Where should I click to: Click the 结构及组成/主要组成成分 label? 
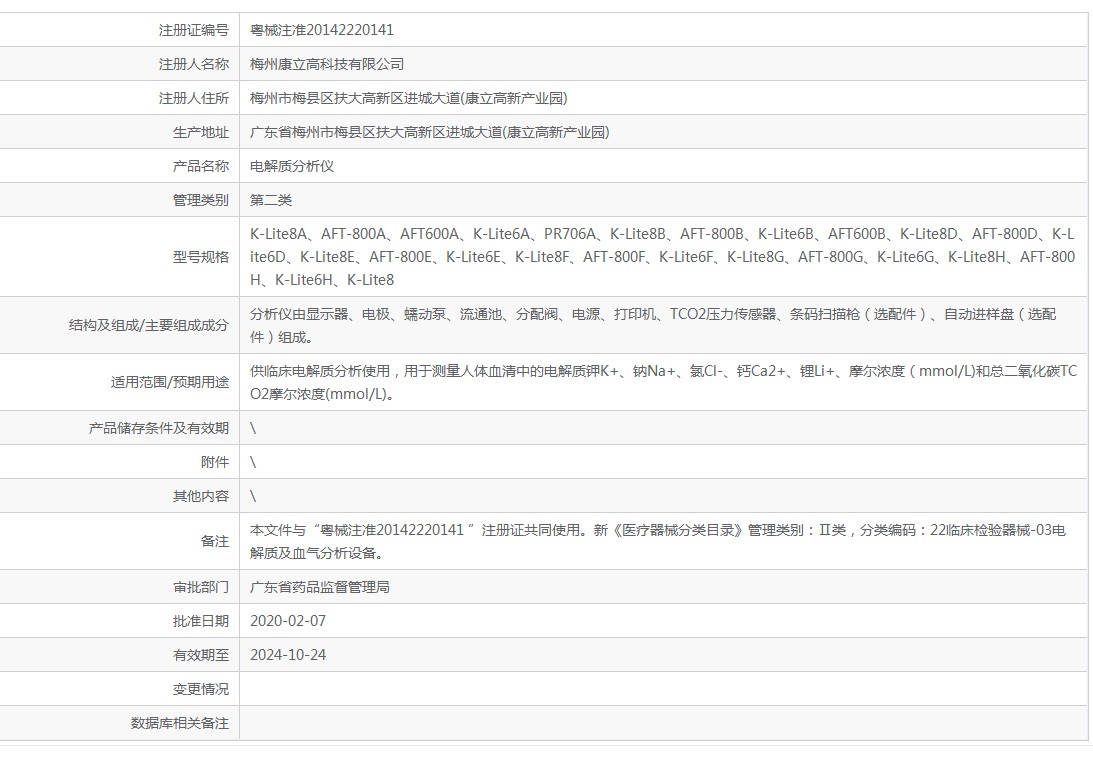[x=148, y=325]
